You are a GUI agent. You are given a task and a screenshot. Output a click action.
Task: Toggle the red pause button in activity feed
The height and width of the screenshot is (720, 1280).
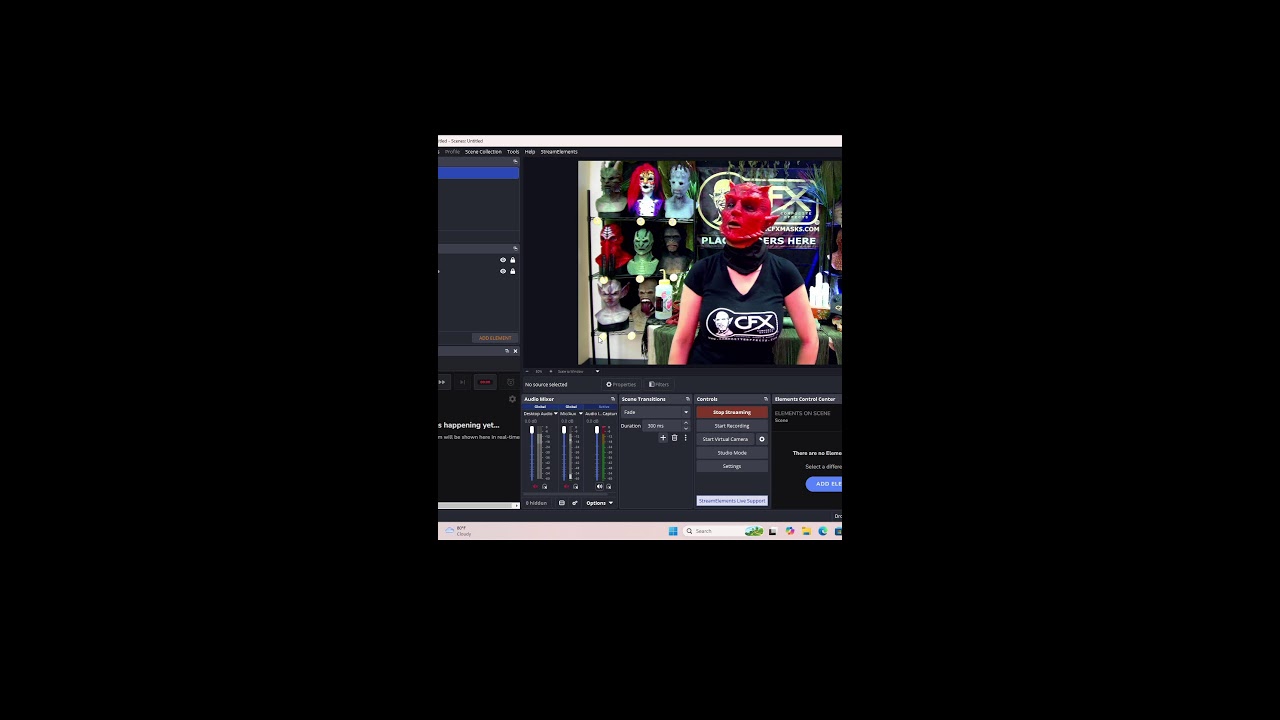tap(485, 382)
